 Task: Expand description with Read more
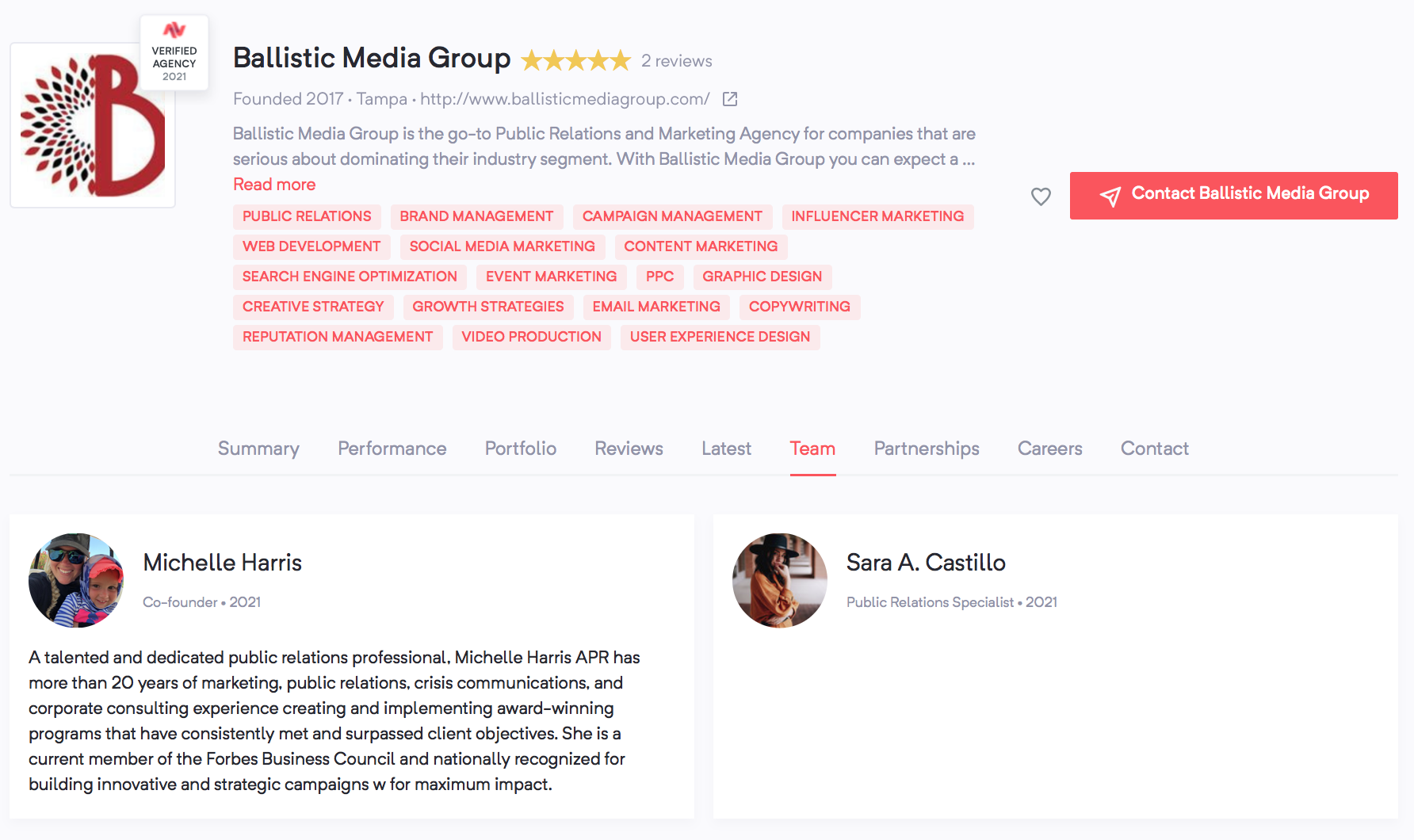[x=274, y=185]
